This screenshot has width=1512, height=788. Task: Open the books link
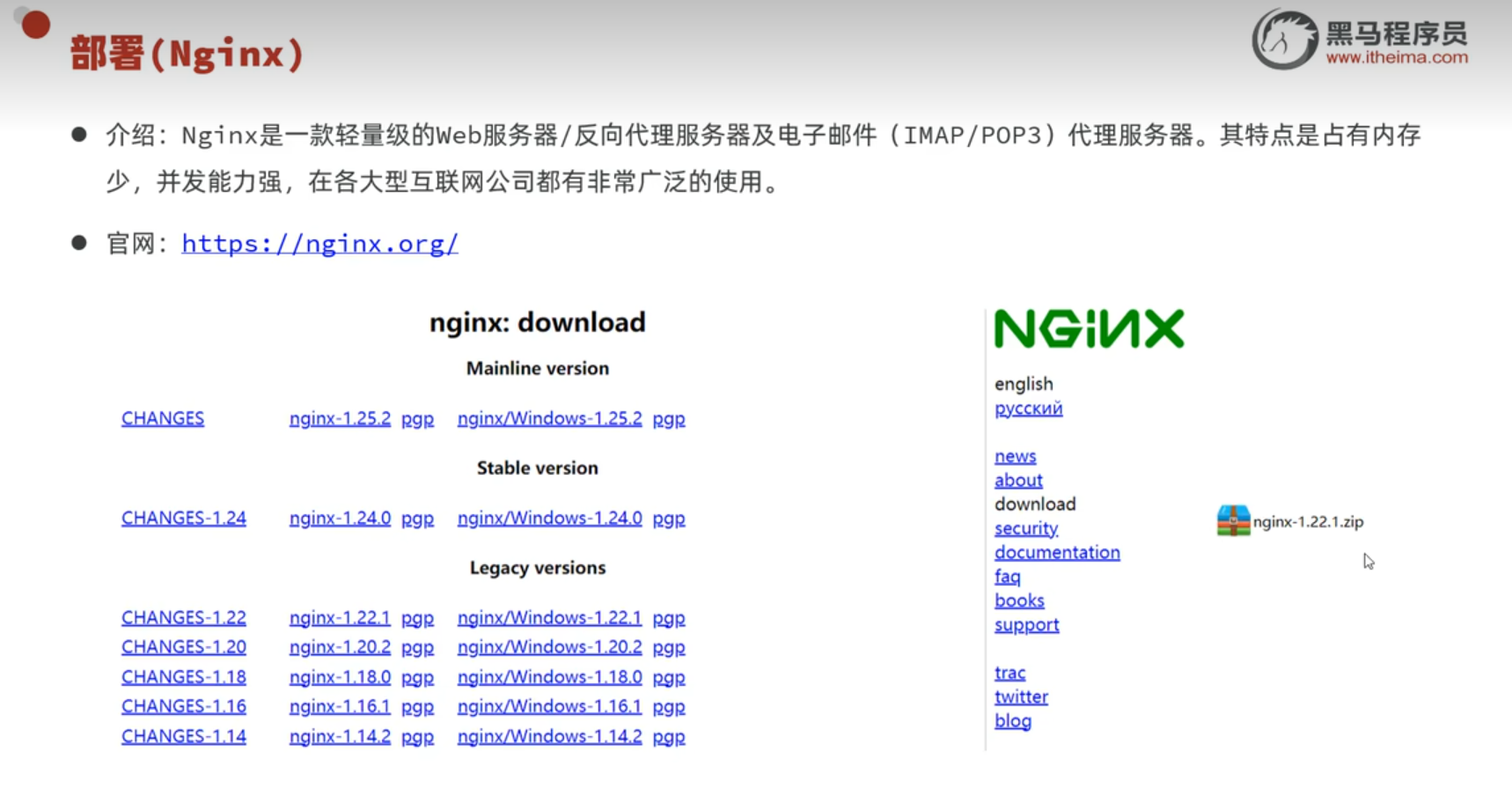(1019, 600)
